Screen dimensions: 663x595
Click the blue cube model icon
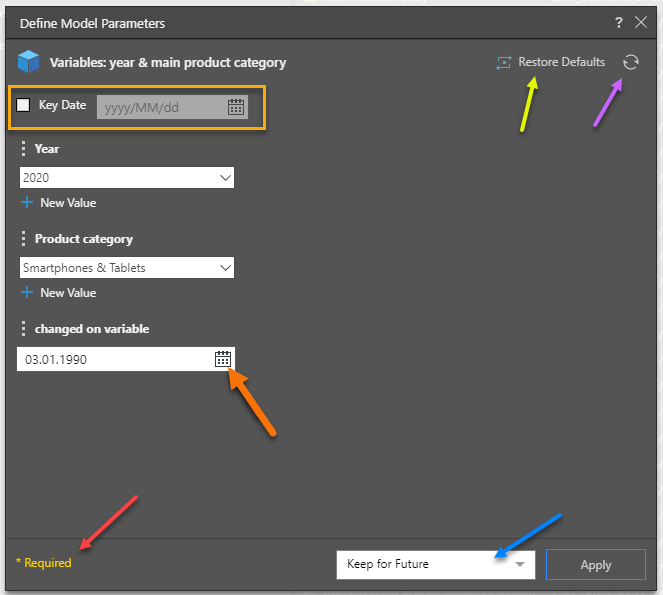pyautogui.click(x=30, y=62)
